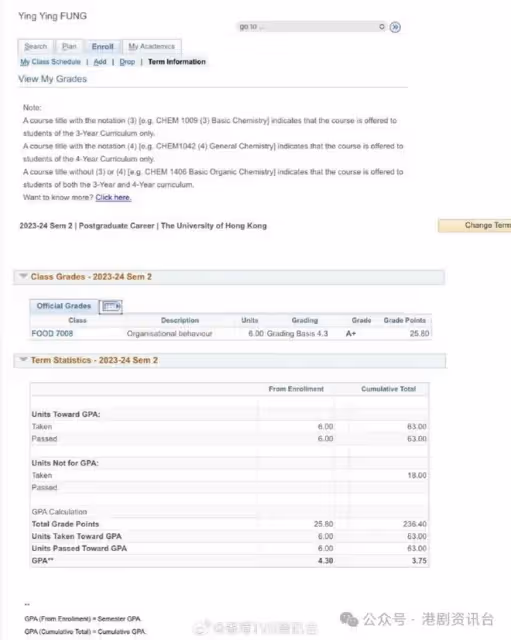Select the Official Grades tab
Viewport: 511px width, 640px height.
pos(64,306)
